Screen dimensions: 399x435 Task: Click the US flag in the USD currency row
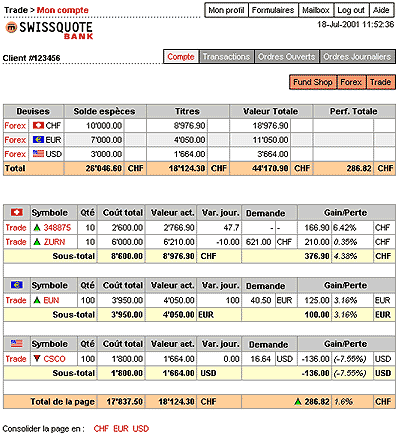pos(38,154)
